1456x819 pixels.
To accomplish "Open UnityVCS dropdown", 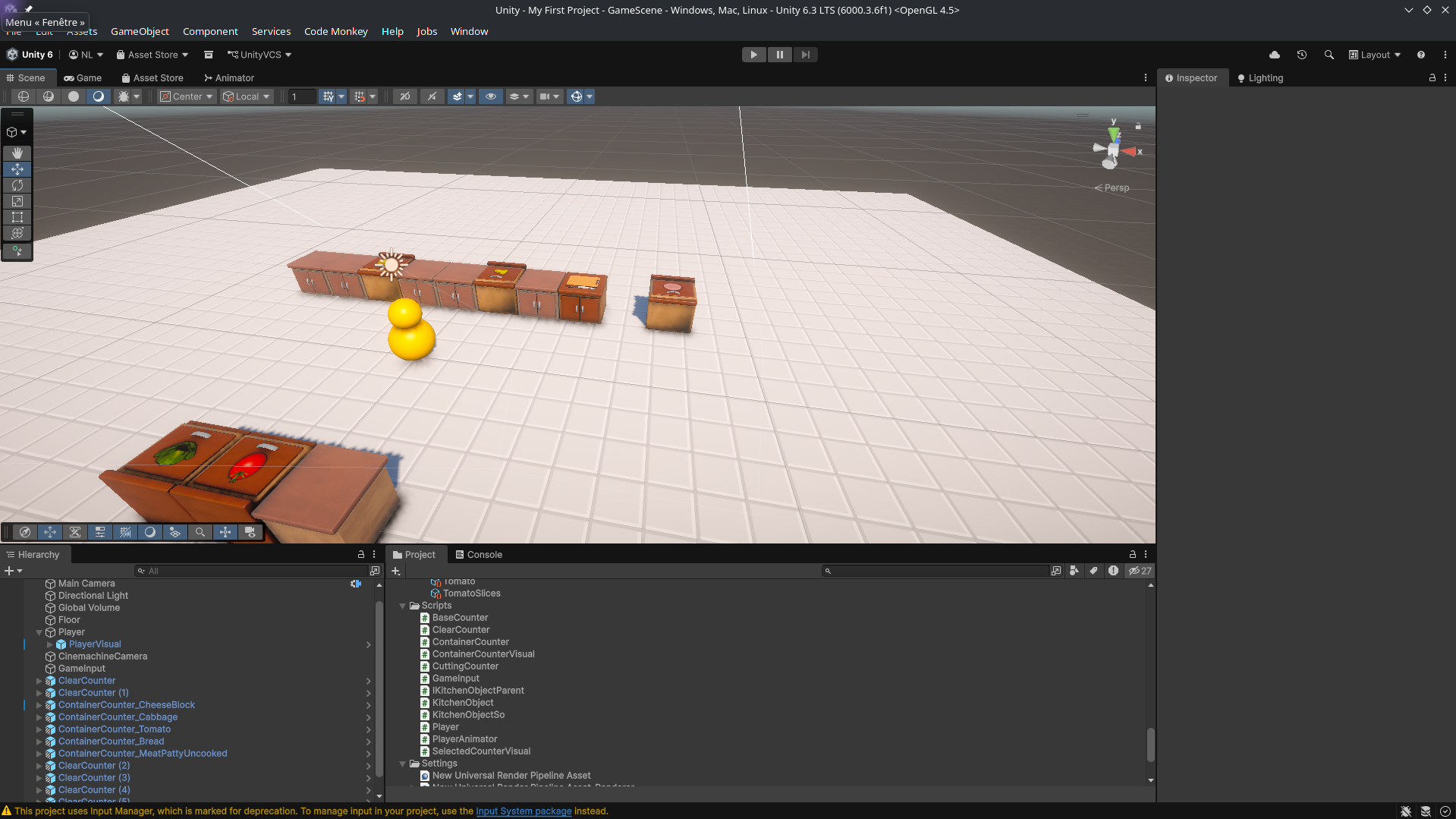I will click(259, 55).
